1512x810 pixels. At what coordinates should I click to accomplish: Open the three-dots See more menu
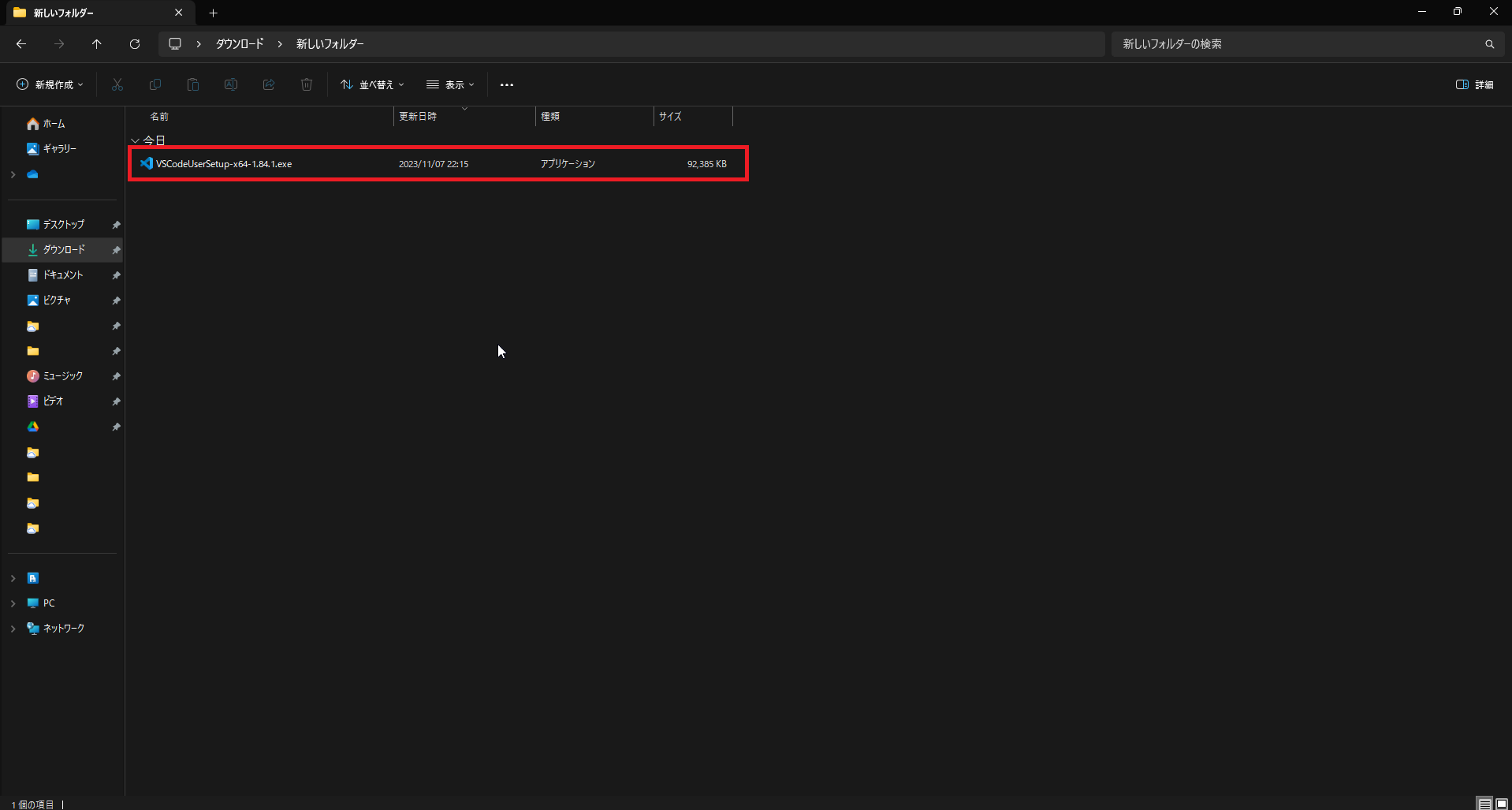tap(507, 84)
